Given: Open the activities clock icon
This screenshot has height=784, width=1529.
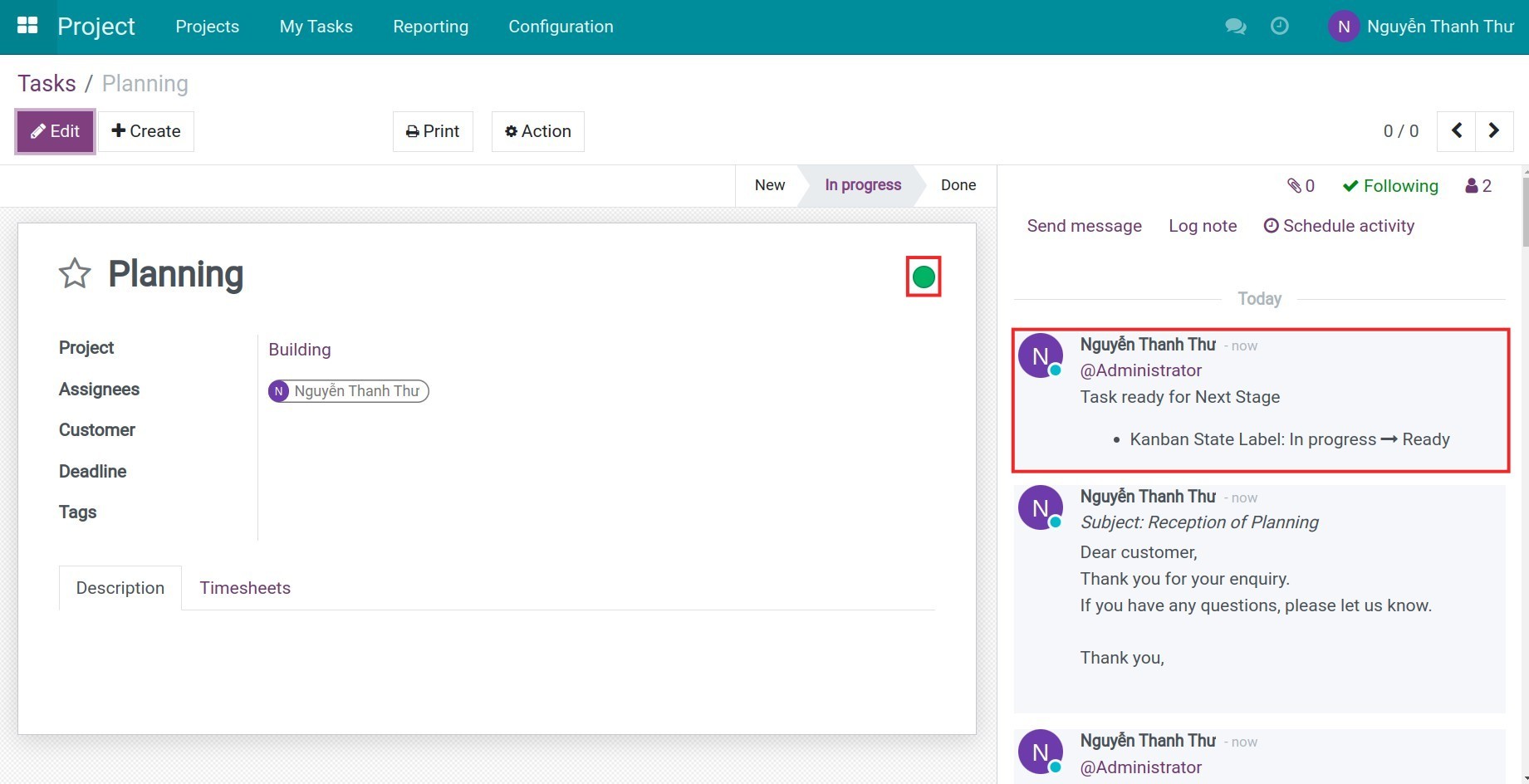Looking at the screenshot, I should coord(1280,27).
